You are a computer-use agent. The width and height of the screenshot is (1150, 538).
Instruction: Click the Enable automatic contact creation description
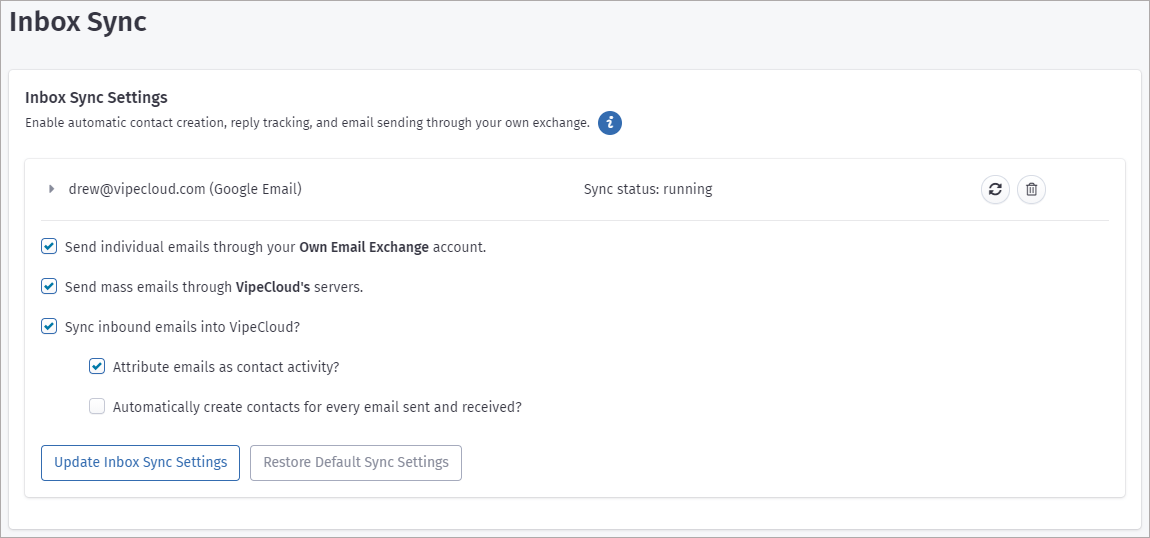[307, 123]
